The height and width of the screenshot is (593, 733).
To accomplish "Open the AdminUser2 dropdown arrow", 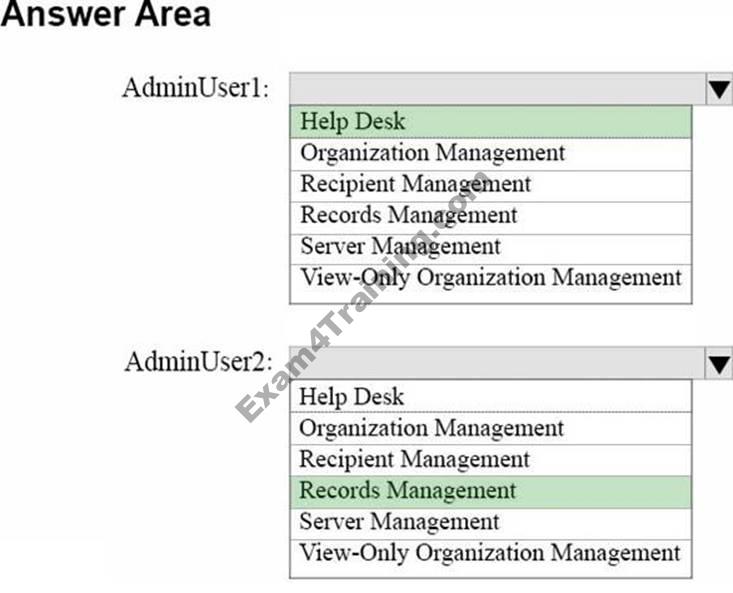I will (718, 365).
